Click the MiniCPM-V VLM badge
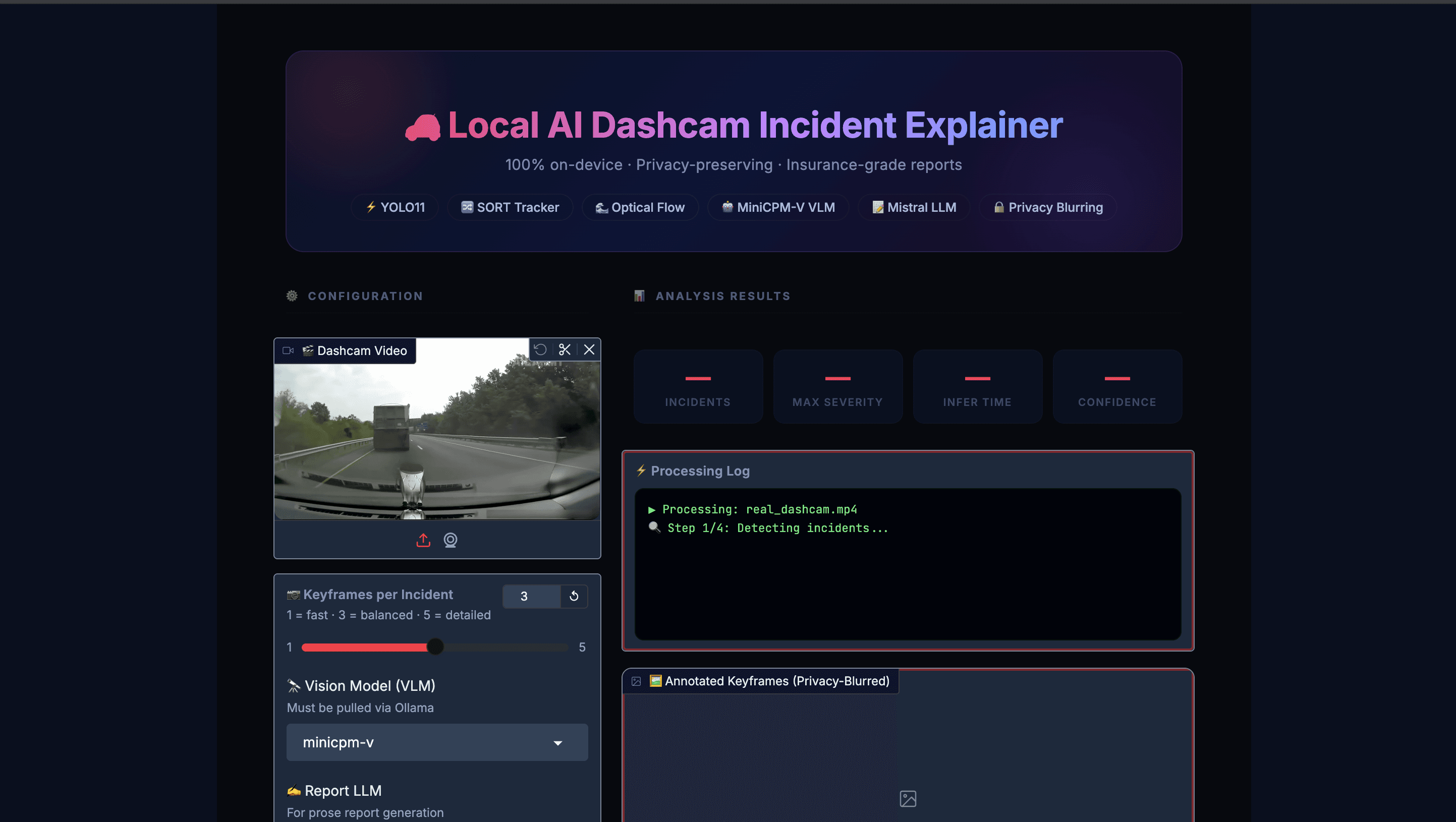Screen dimensions: 1456x822 [778, 207]
